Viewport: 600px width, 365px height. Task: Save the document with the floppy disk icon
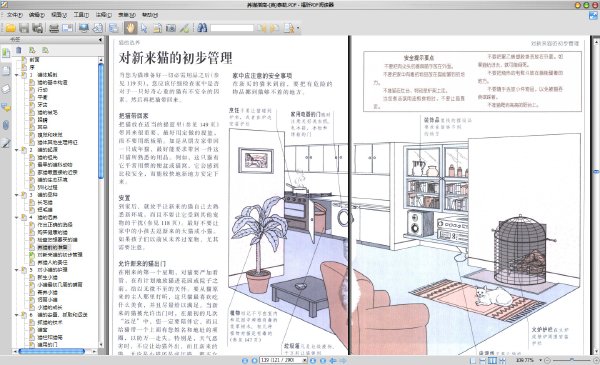(24, 28)
